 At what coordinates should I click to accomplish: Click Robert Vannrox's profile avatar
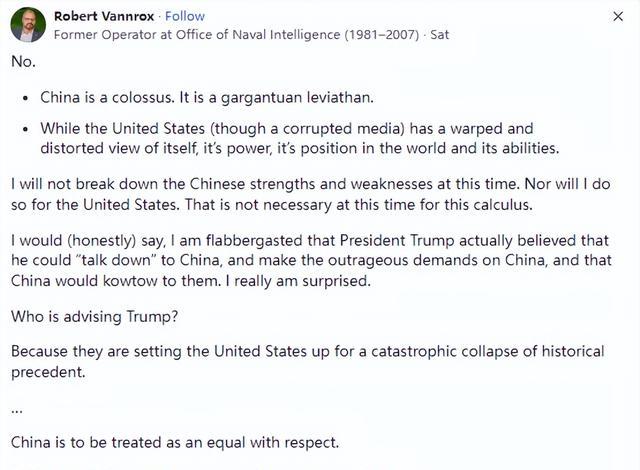[27, 25]
